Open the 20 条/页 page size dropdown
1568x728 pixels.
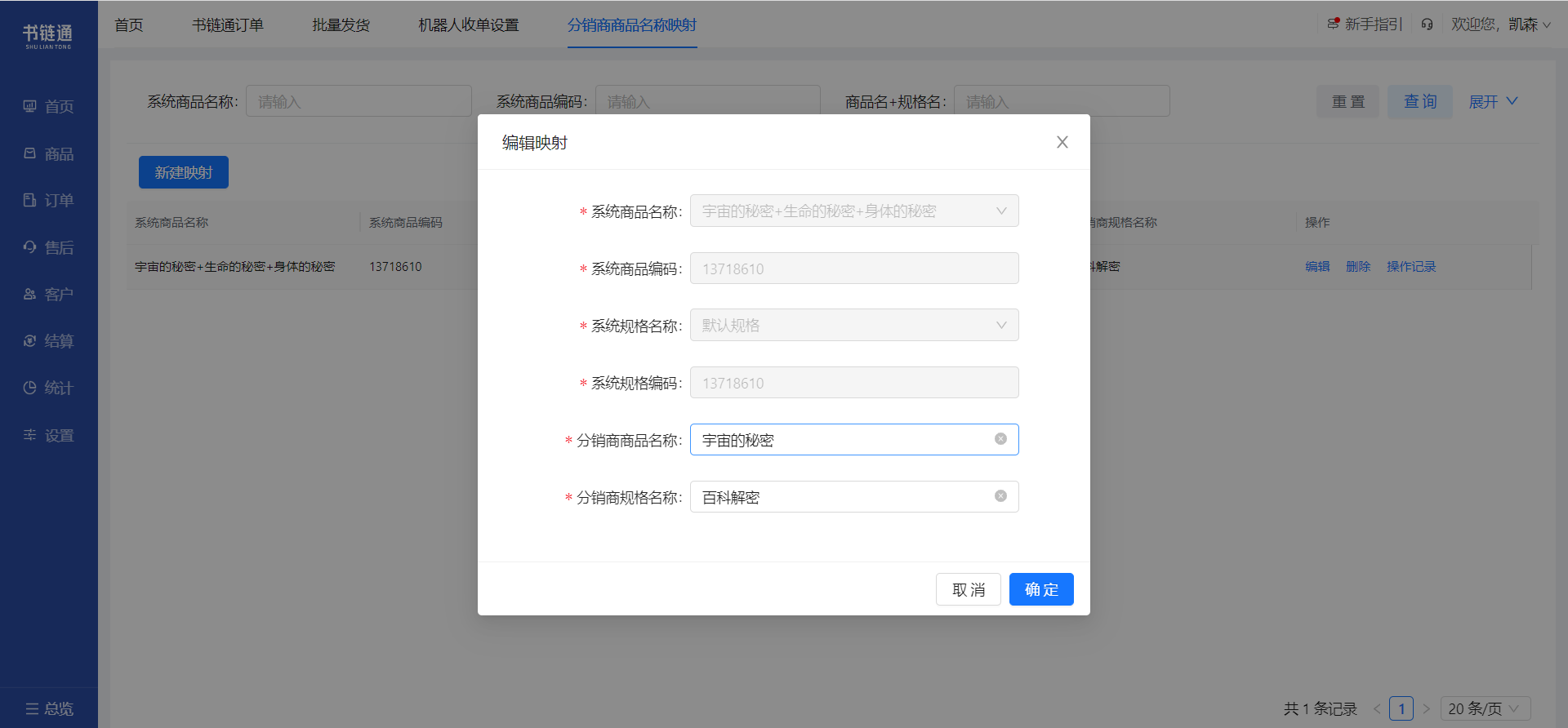(1486, 708)
